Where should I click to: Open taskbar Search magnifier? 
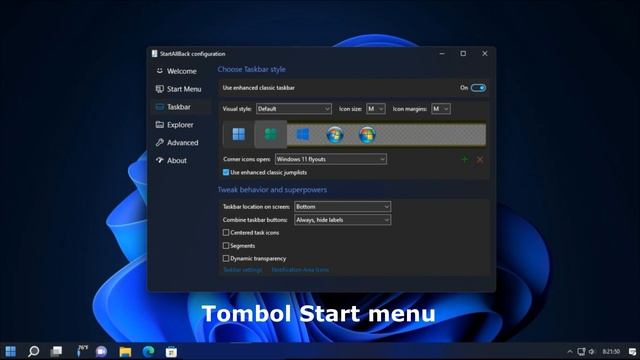coord(33,351)
